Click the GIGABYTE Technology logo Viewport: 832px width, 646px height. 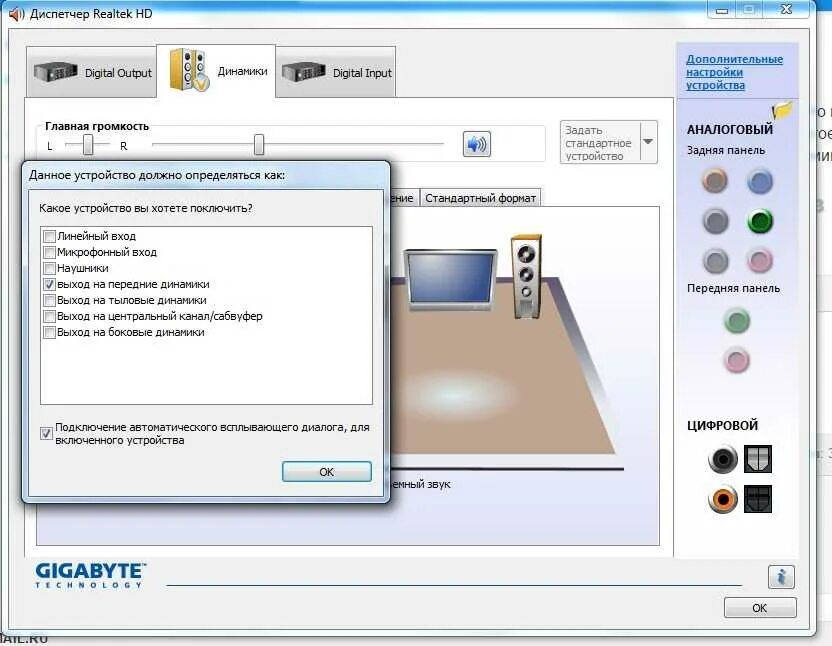[x=90, y=575]
